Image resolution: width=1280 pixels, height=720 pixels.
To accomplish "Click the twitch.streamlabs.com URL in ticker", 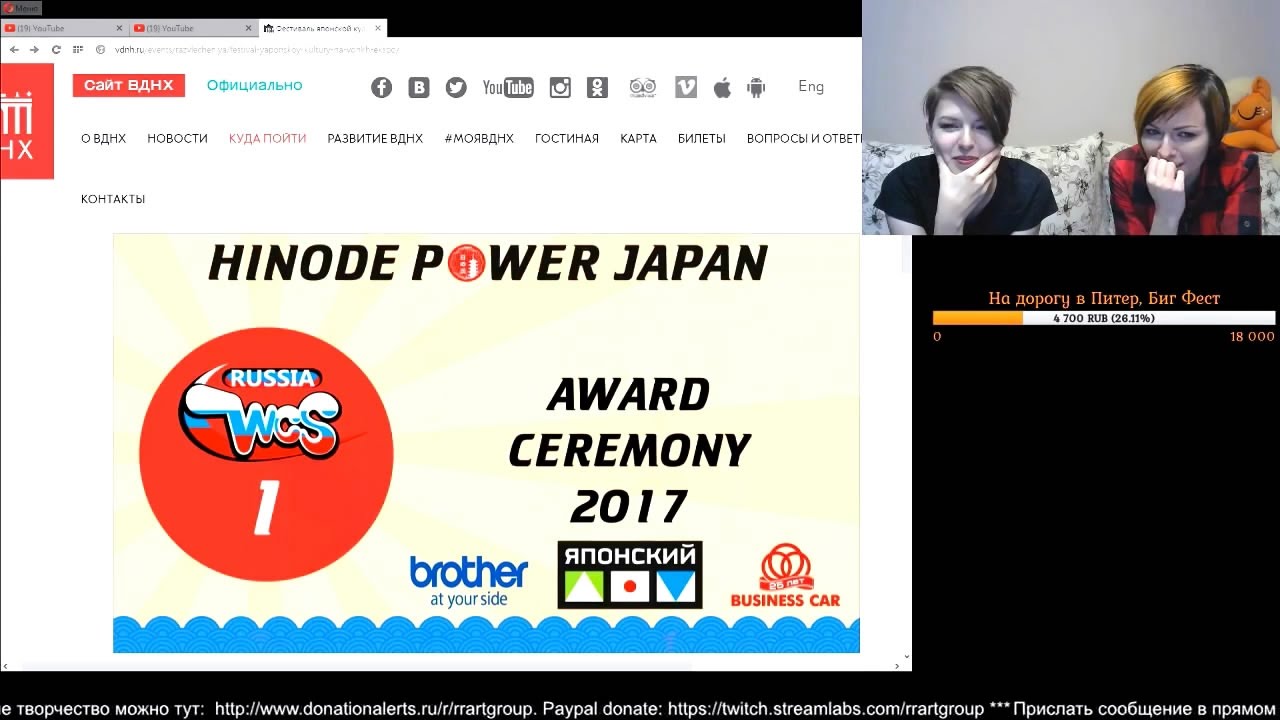I will pyautogui.click(x=826, y=709).
